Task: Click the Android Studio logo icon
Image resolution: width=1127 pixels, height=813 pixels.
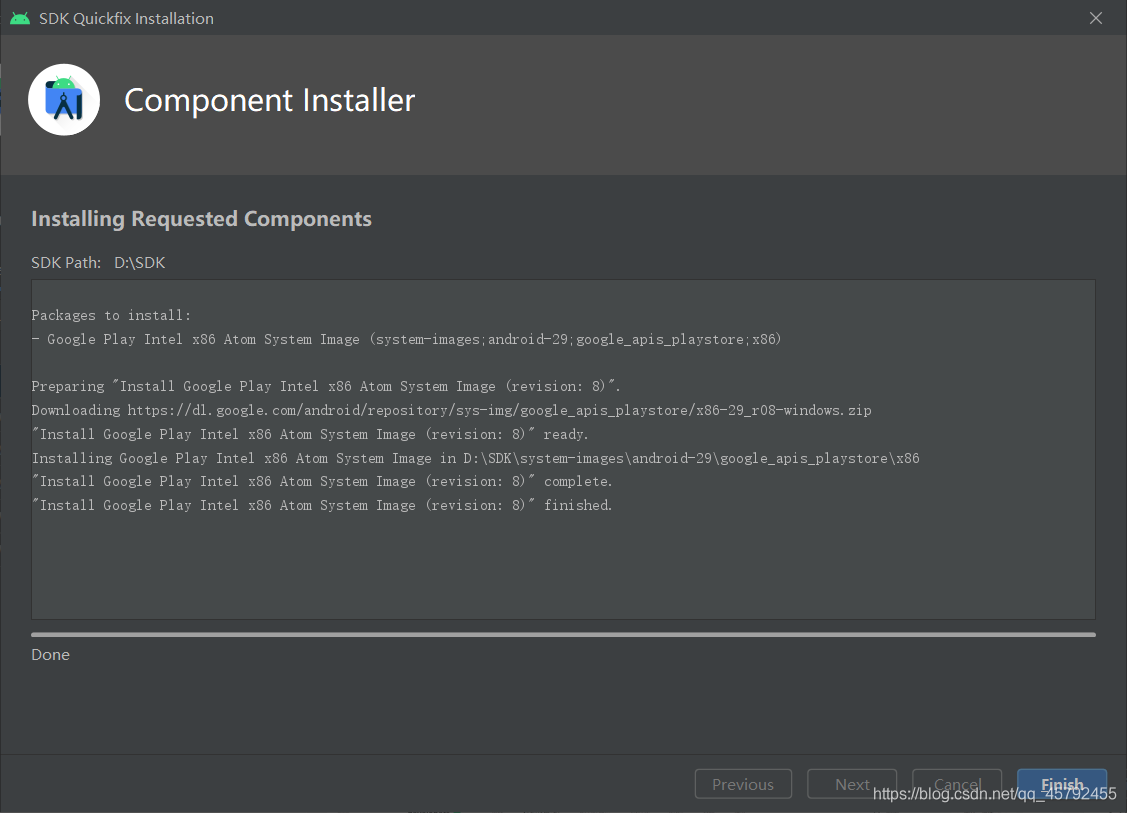Action: (x=64, y=100)
